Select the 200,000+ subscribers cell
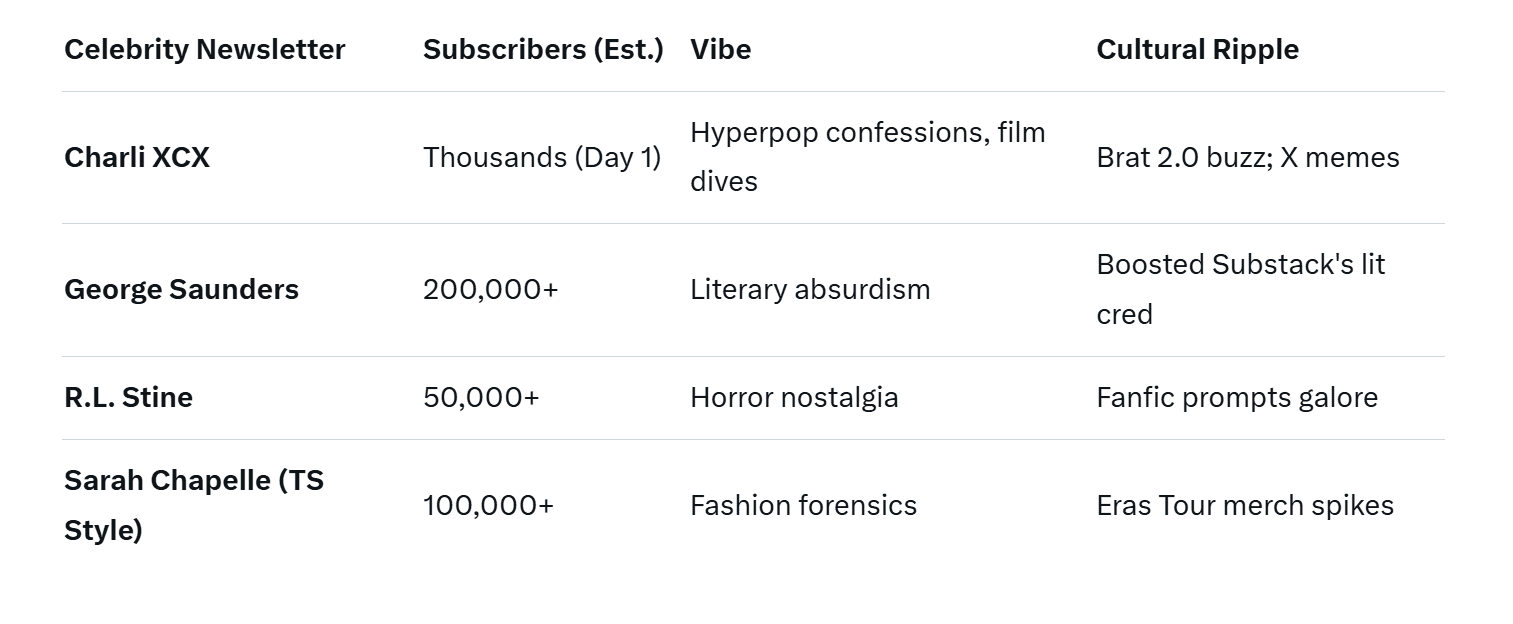 [x=490, y=289]
